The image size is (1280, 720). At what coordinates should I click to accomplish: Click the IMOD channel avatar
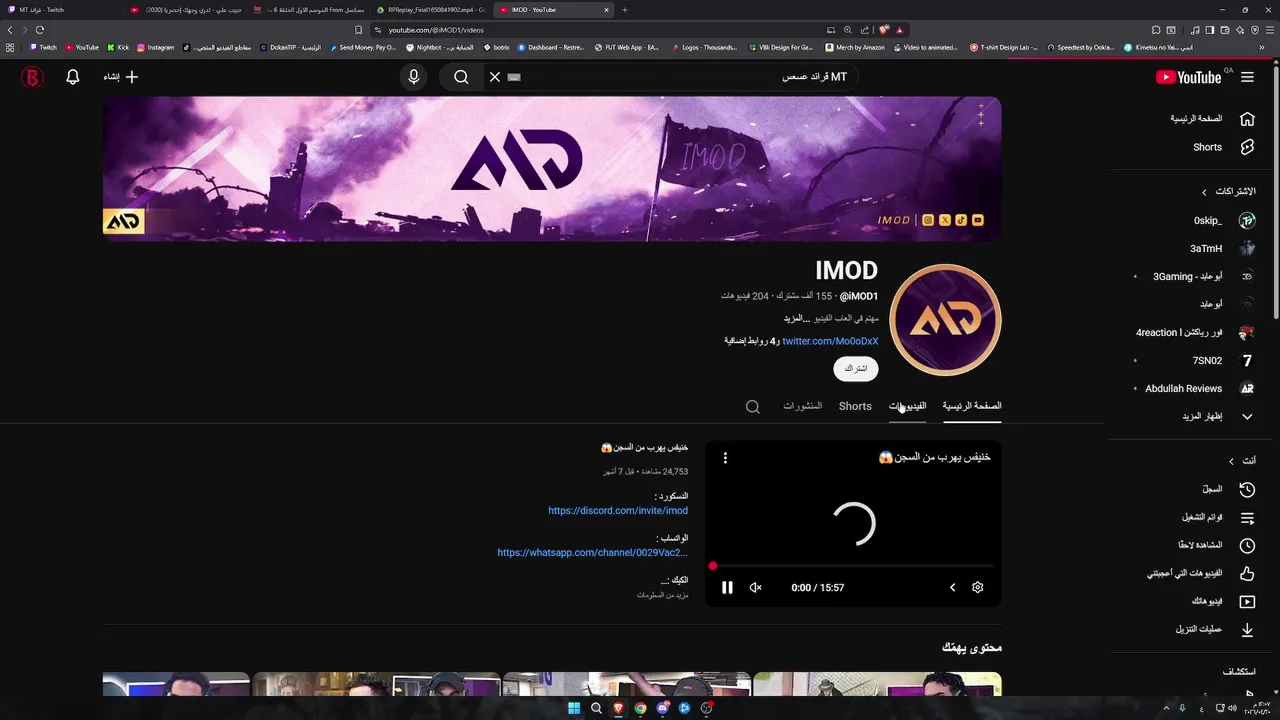point(945,320)
